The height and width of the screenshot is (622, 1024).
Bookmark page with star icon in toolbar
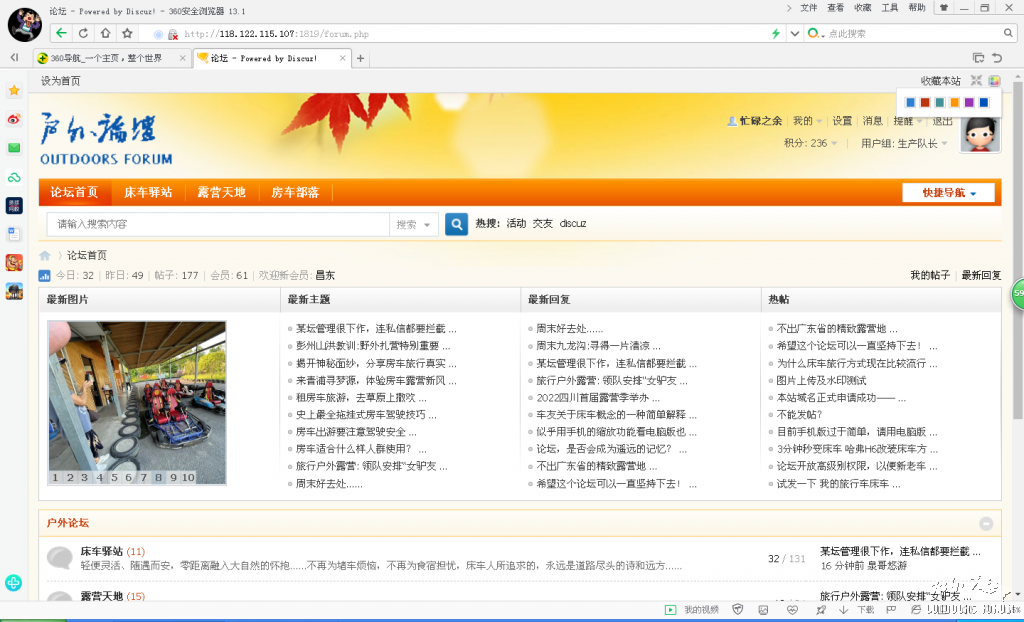coord(127,33)
